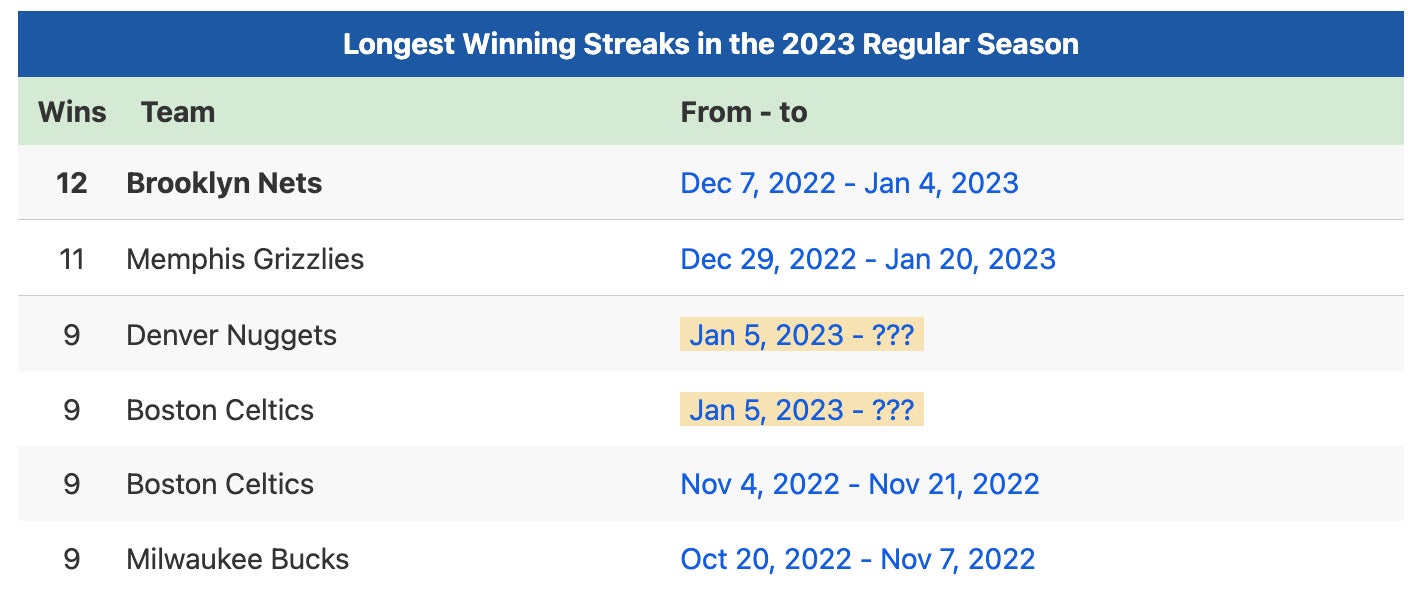
Task: Click the 9 wins cell for Milwaukee Bucks
Action: (72, 558)
